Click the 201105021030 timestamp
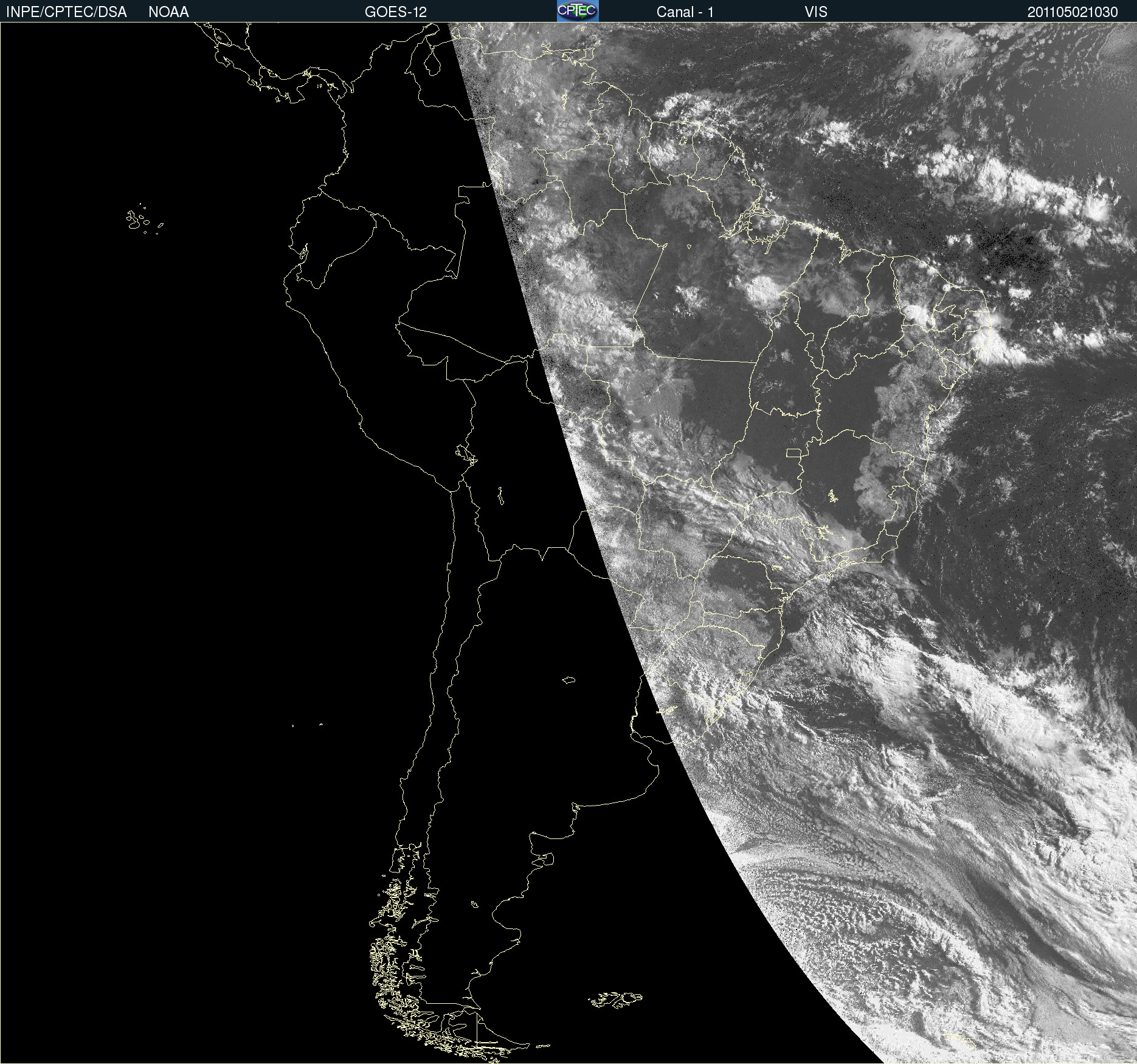1137x1064 pixels. pos(1073,12)
